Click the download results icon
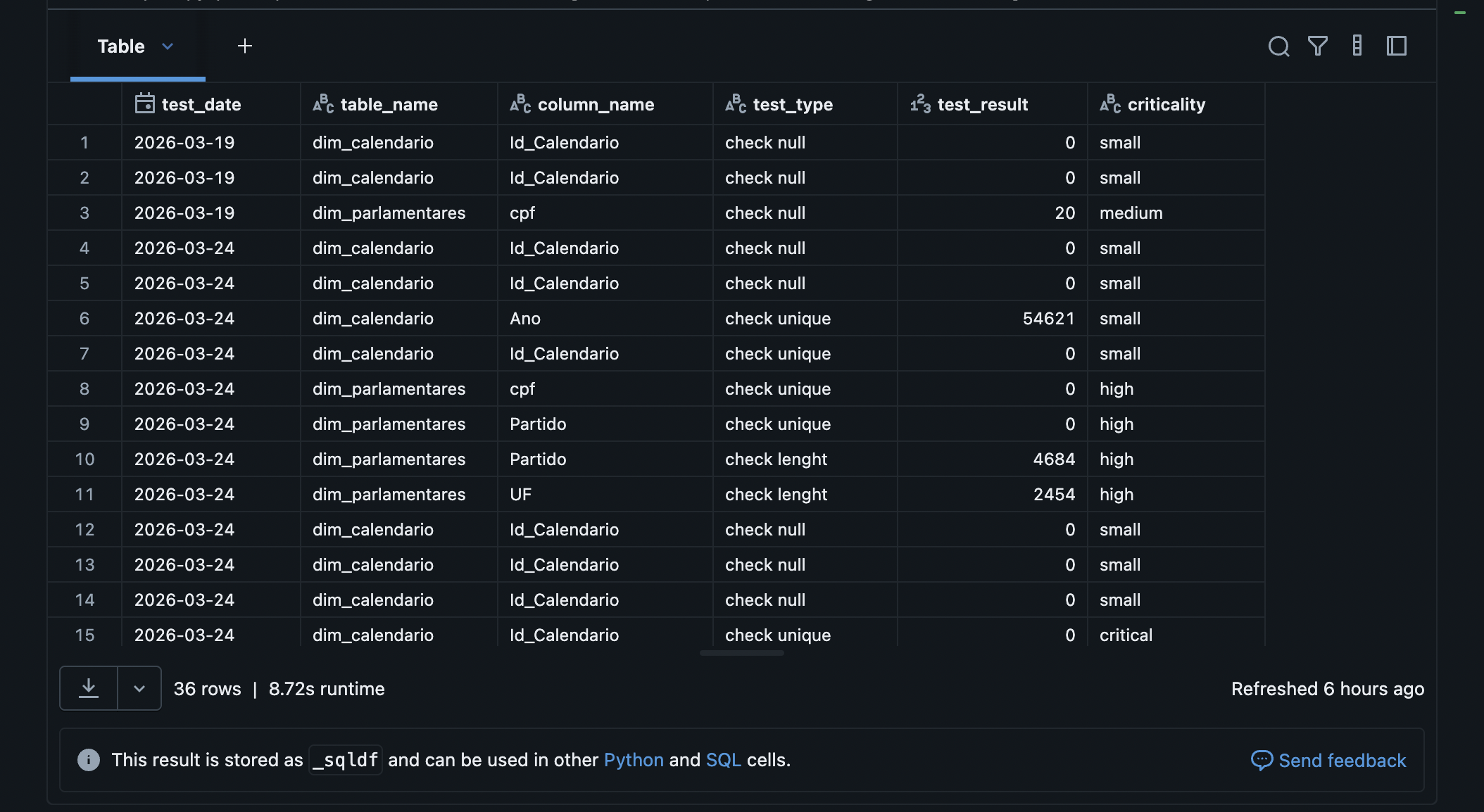Screen dimensions: 1484x812 click(x=89, y=688)
